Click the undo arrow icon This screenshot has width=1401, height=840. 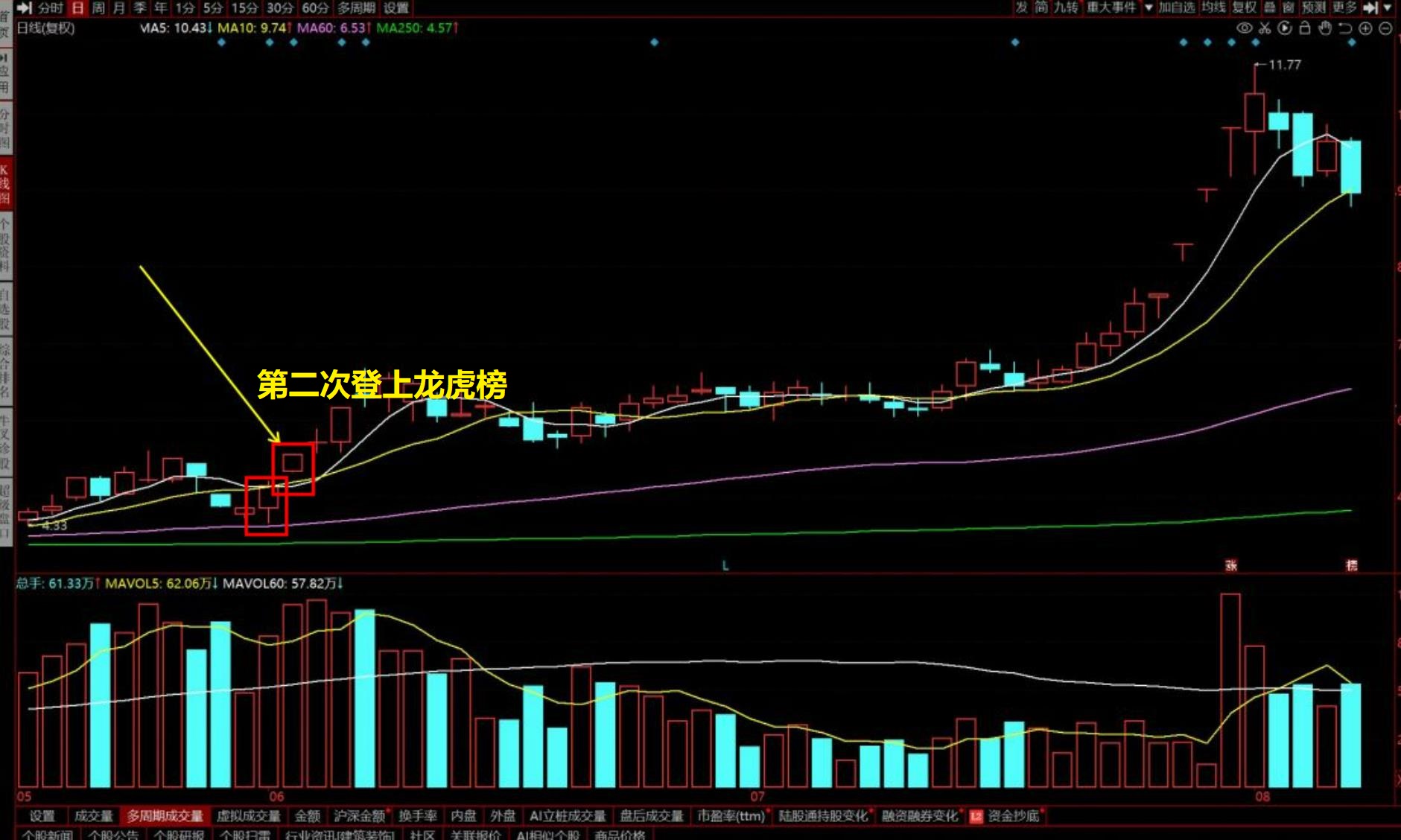[1344, 28]
